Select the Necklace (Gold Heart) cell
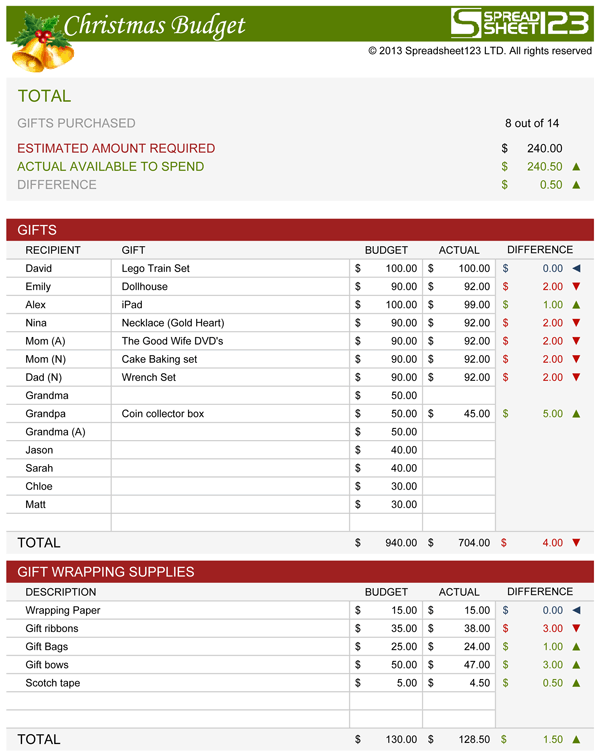600x756 pixels. 231,323
